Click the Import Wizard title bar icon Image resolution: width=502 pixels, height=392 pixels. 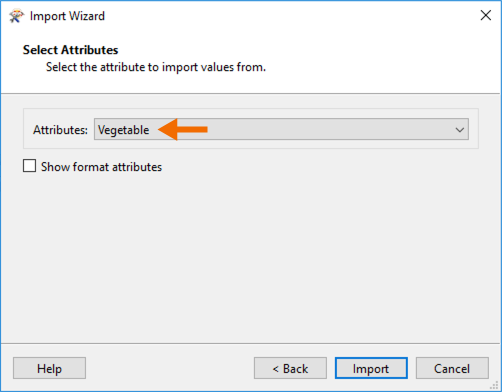tap(16, 16)
